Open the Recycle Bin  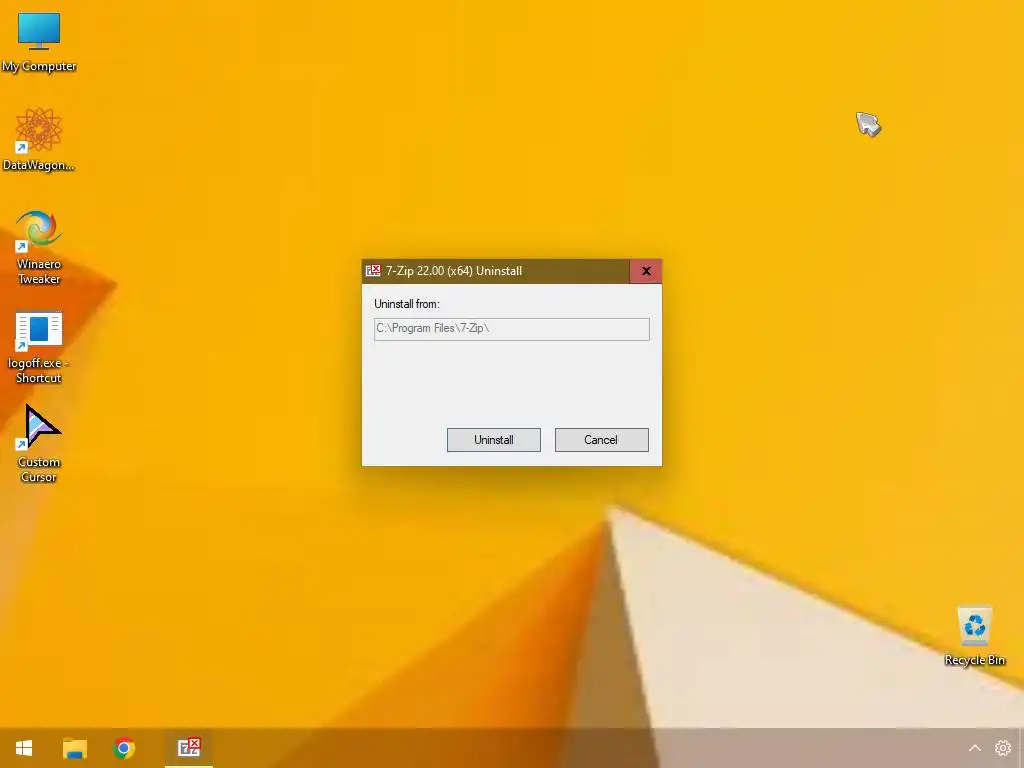coord(974,635)
